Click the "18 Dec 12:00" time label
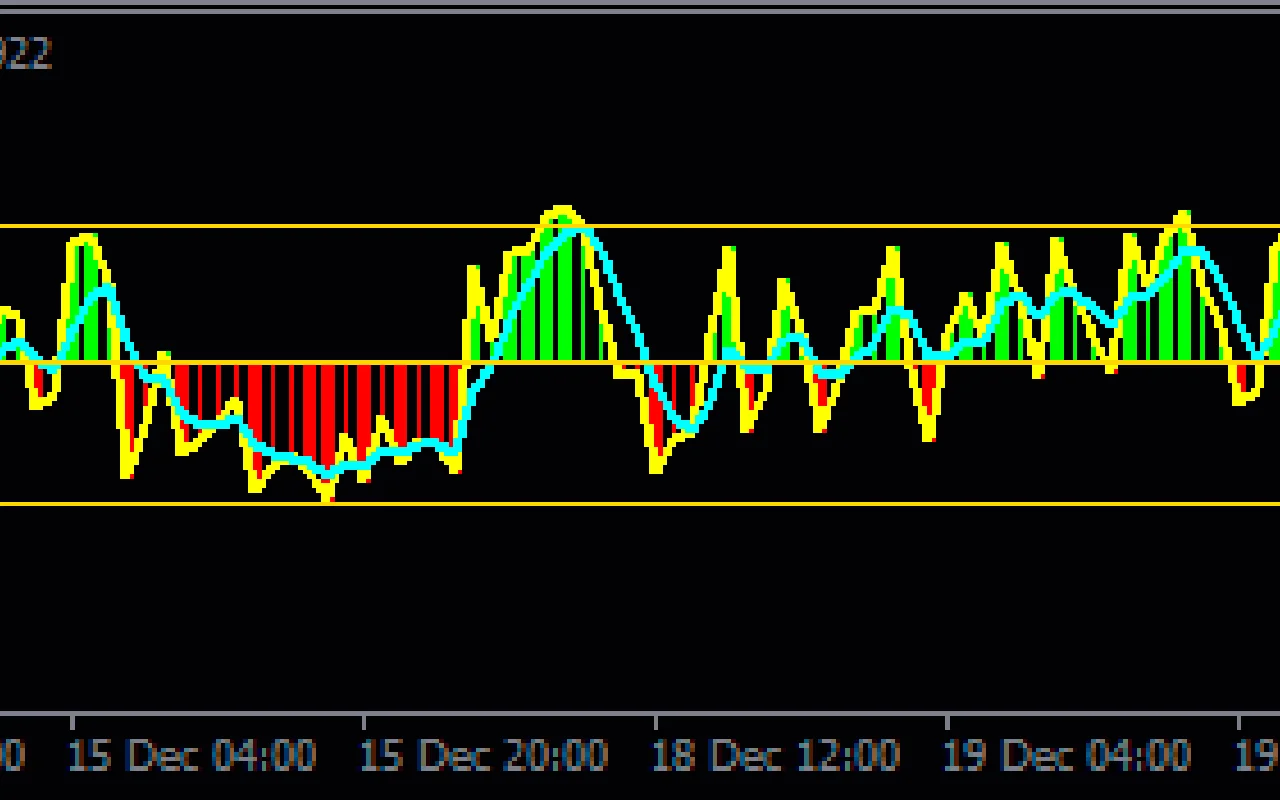The image size is (1280, 800). pos(775,755)
